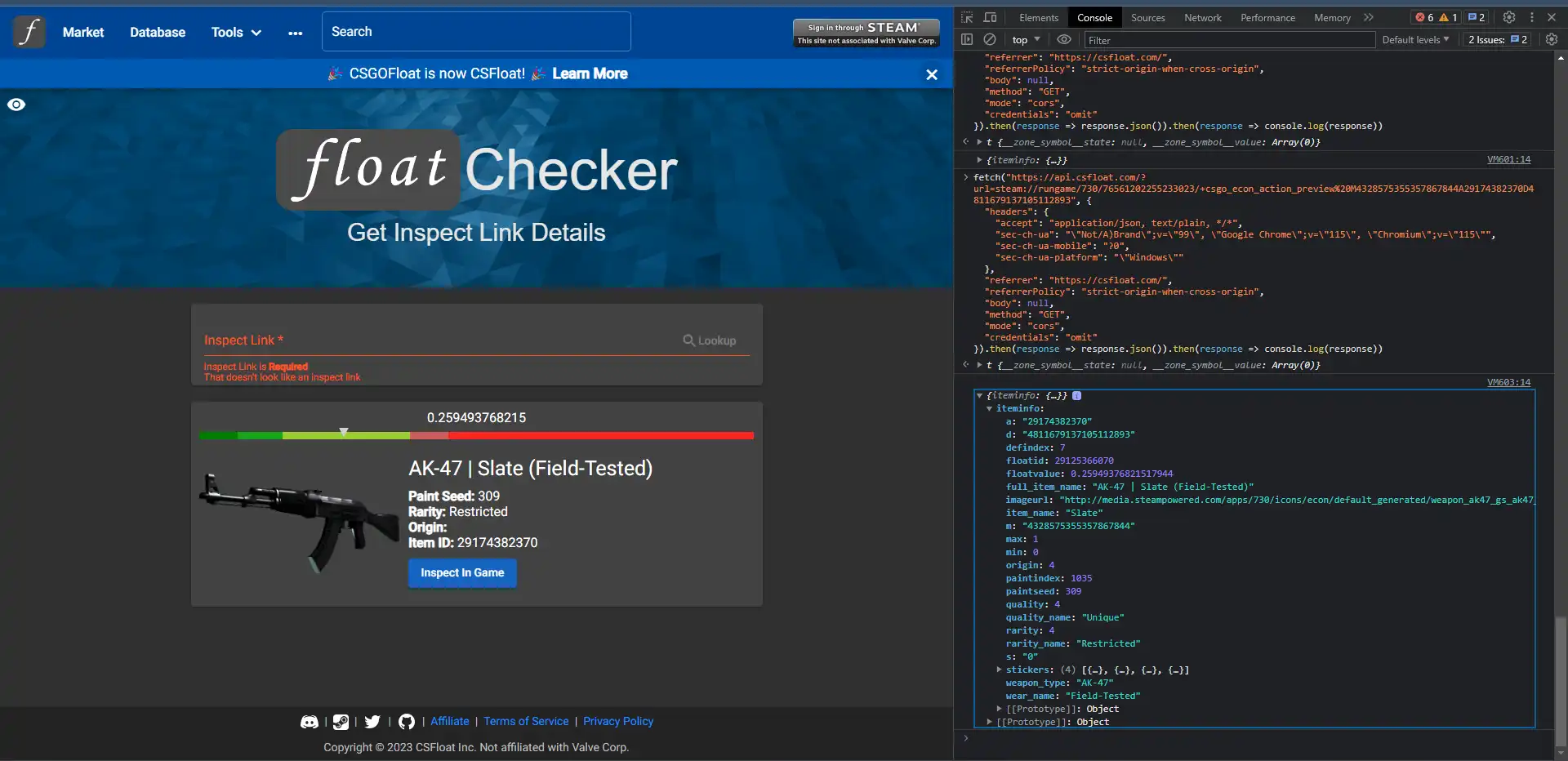This screenshot has width=1568, height=761.
Task: Open the Twitter footer icon
Action: tap(372, 722)
